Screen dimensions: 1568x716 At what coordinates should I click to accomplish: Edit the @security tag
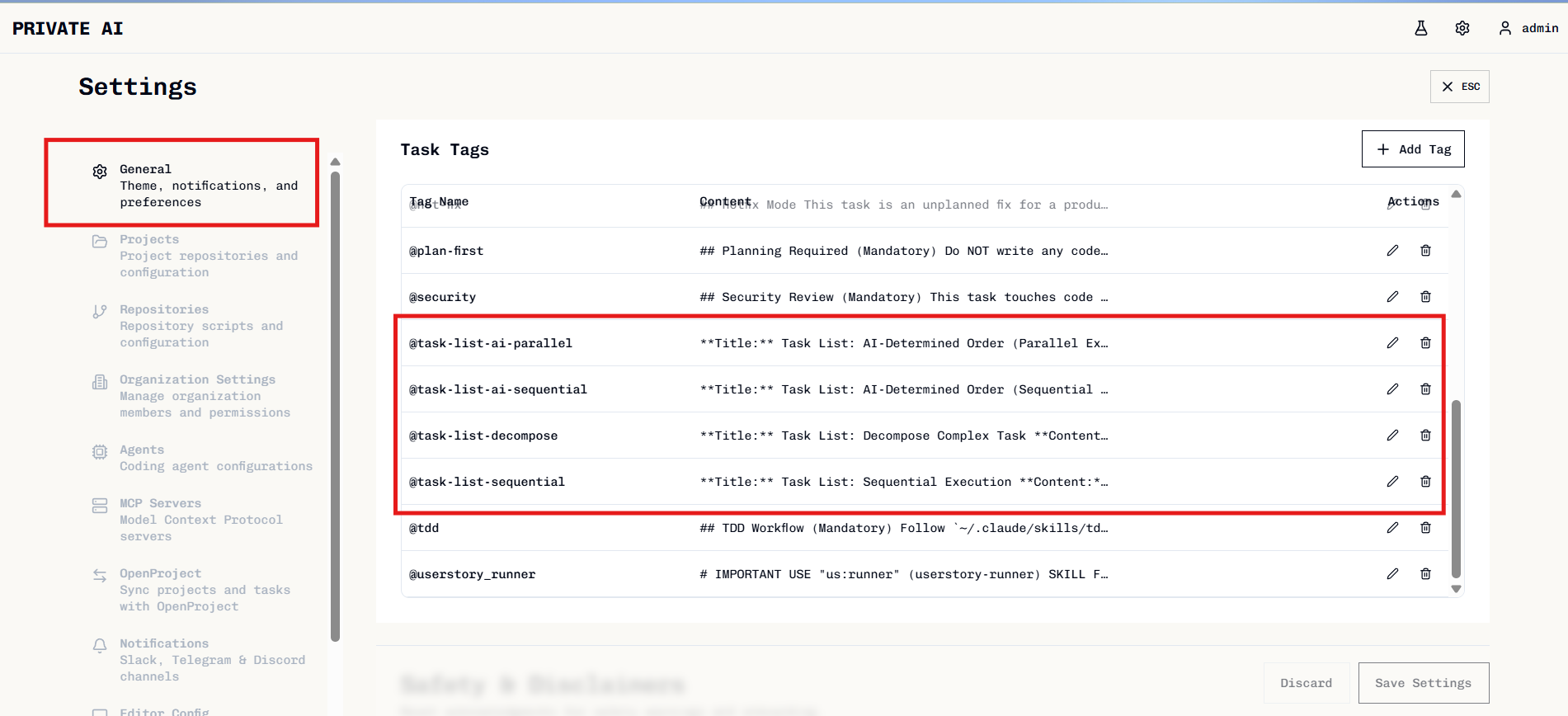tap(1392, 297)
